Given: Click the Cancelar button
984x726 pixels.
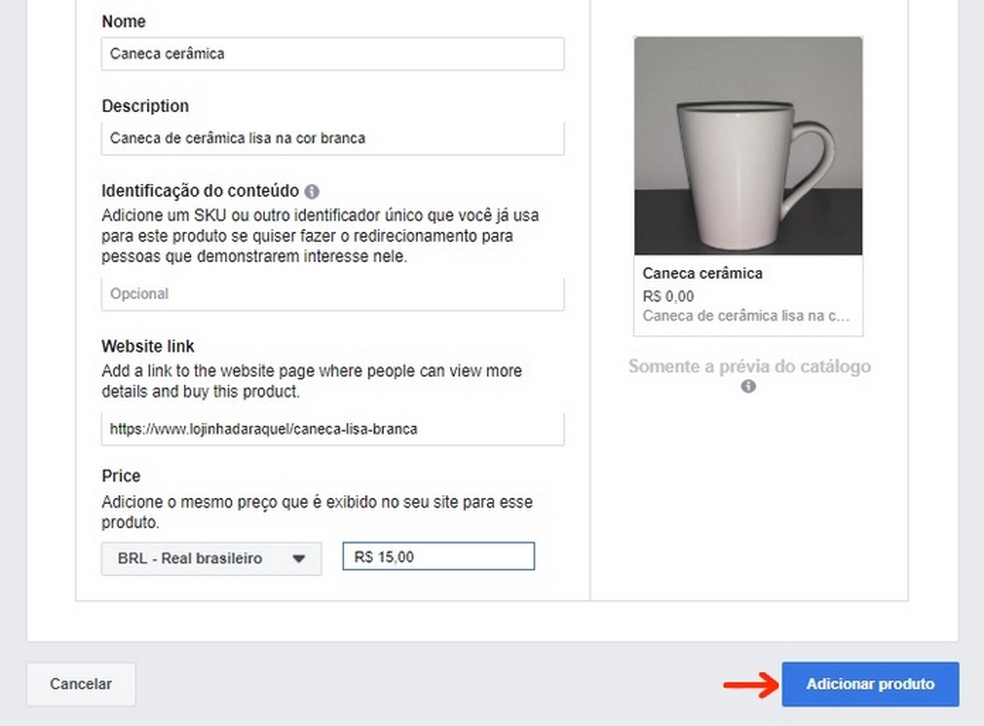Looking at the screenshot, I should [81, 684].
